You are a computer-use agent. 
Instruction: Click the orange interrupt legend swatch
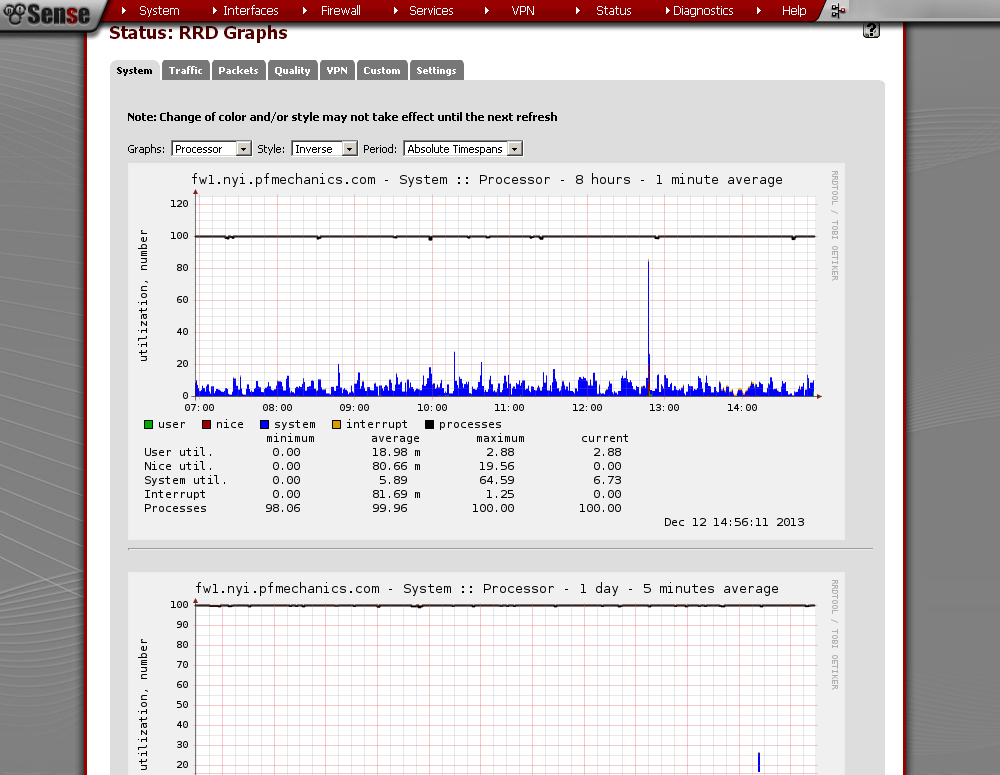coord(337,425)
